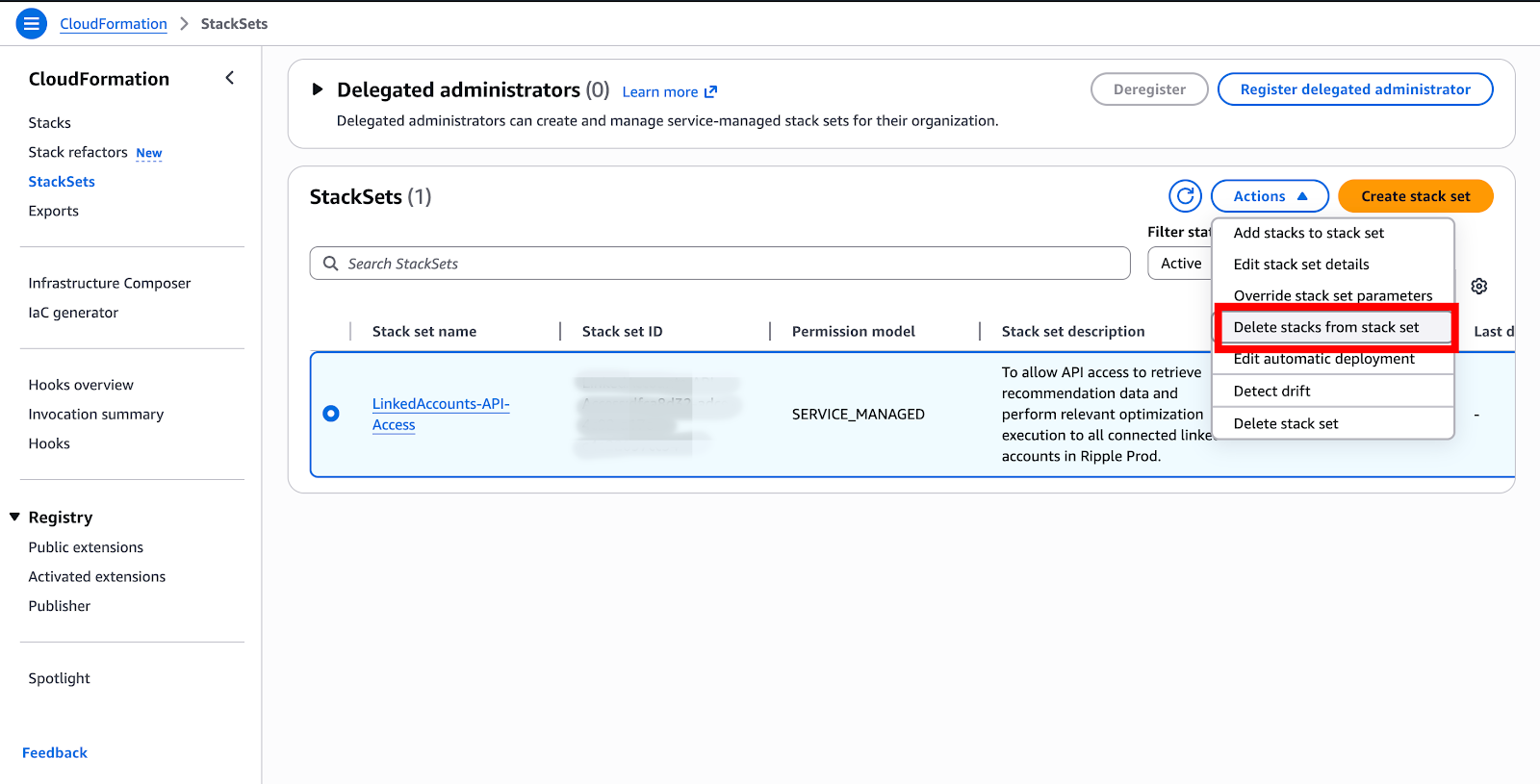This screenshot has height=784, width=1540.
Task: Open the Active filter status dropdown
Action: [1180, 264]
